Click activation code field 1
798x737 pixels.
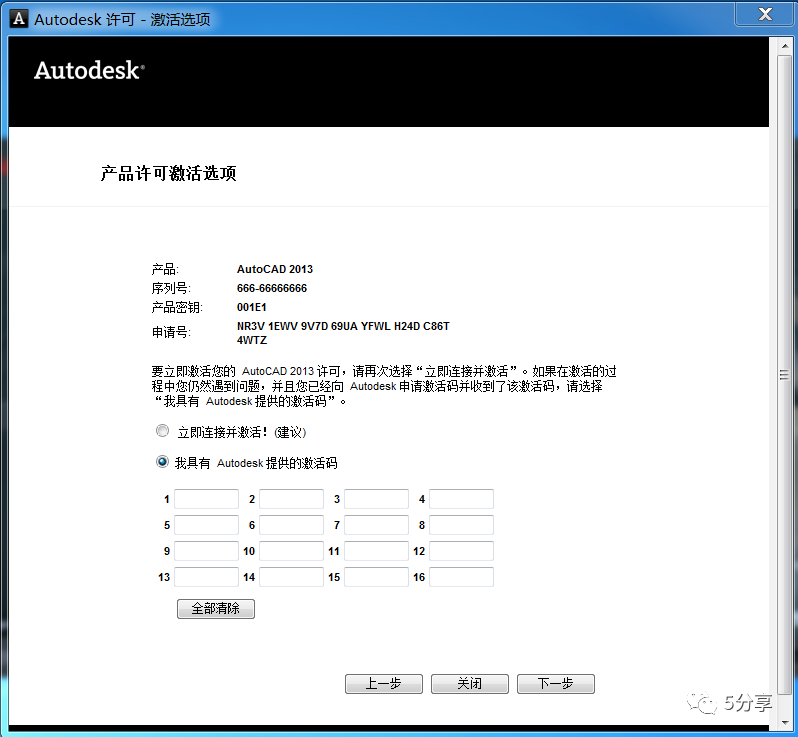pos(207,499)
